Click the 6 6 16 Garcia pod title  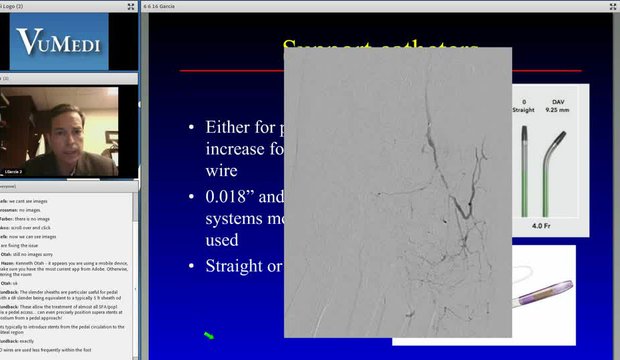coord(159,6)
